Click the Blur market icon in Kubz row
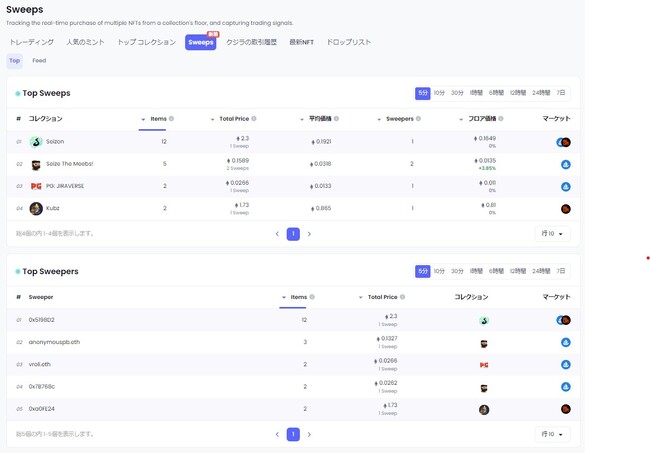The height and width of the screenshot is (453, 650). pos(565,209)
